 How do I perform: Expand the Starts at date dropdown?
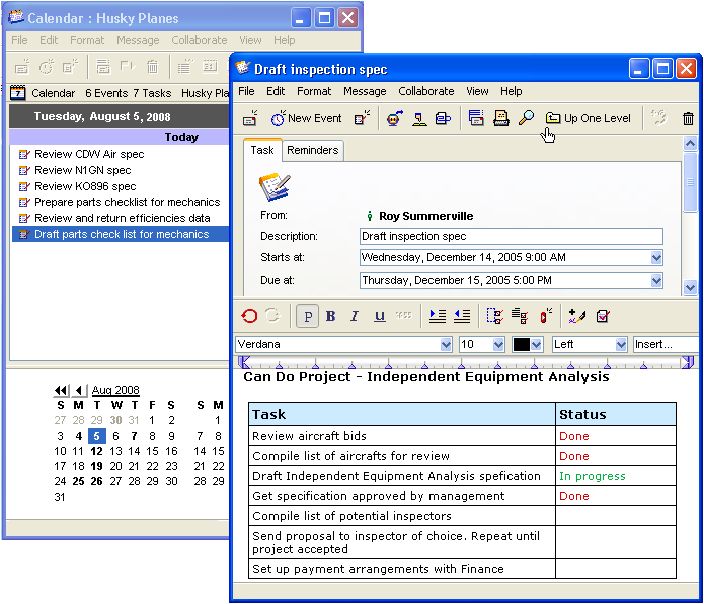[x=656, y=258]
